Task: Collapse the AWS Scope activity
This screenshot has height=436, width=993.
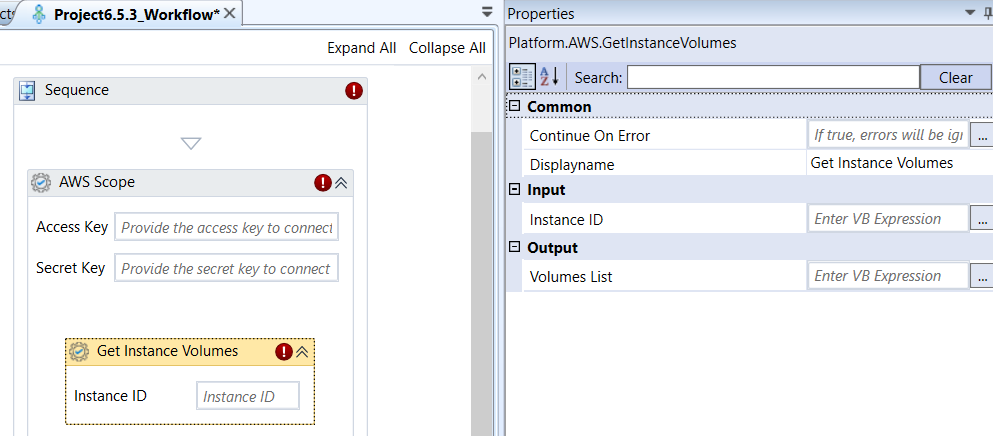Action: [x=341, y=183]
